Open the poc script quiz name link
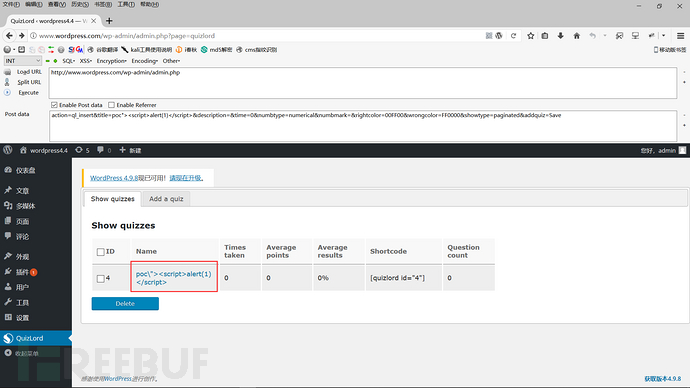 [173, 278]
